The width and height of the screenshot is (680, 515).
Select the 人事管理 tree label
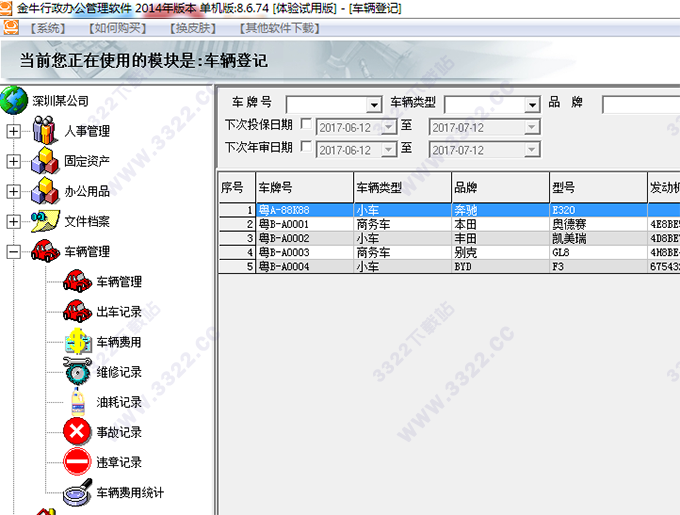(87, 131)
